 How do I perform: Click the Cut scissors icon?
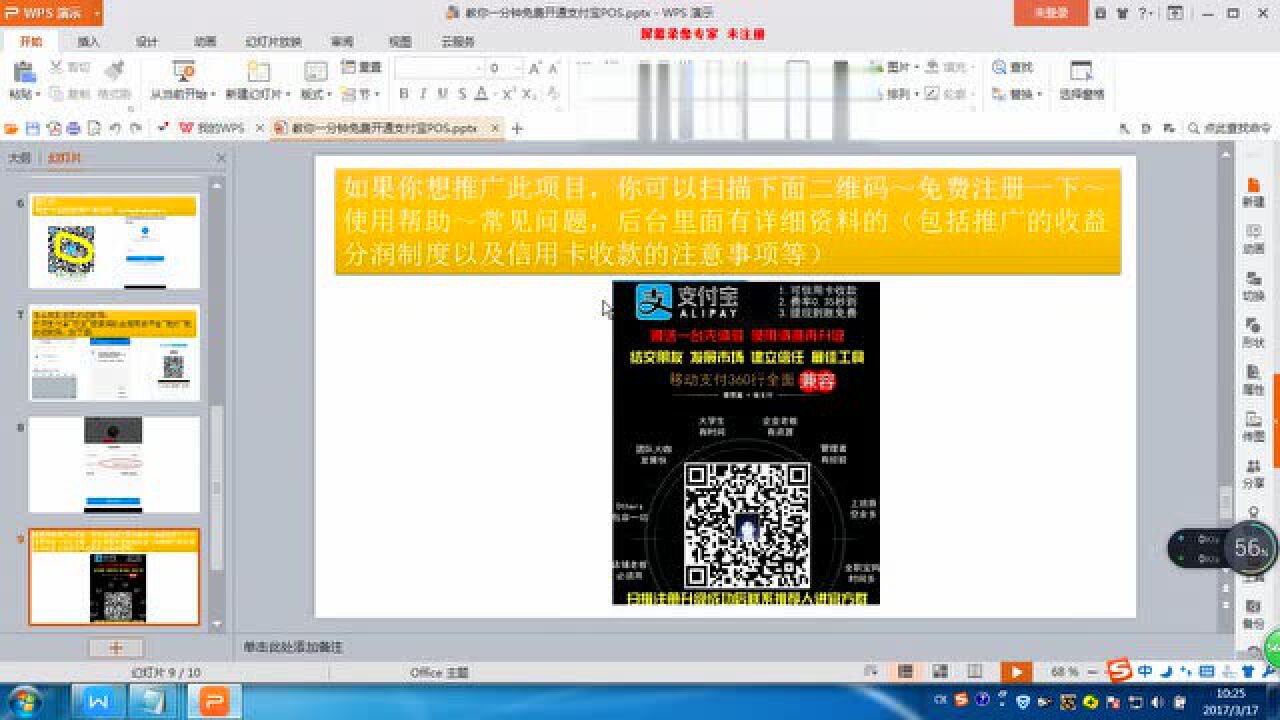pyautogui.click(x=56, y=67)
